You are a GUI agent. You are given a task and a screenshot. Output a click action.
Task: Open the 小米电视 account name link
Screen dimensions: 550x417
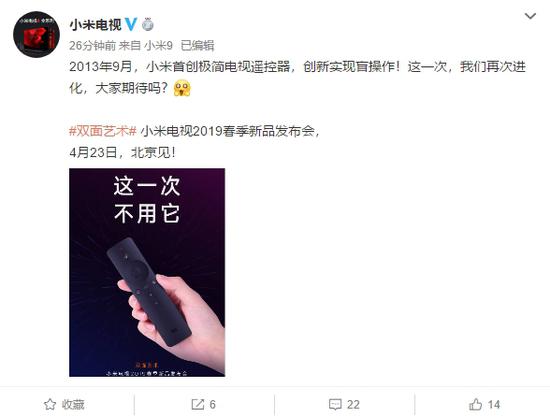(x=95, y=25)
